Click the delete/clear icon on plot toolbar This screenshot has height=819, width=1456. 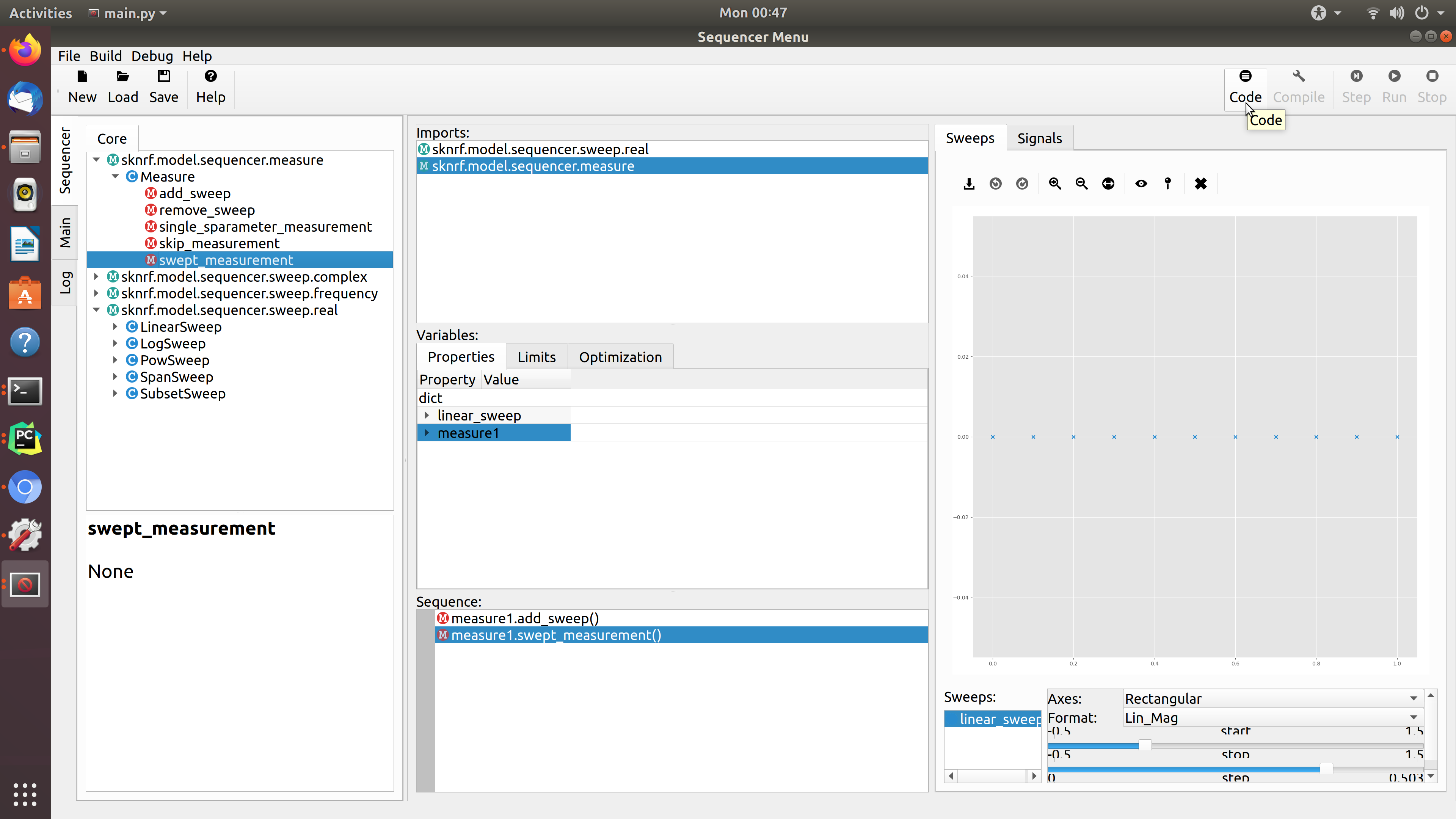pyautogui.click(x=1201, y=183)
